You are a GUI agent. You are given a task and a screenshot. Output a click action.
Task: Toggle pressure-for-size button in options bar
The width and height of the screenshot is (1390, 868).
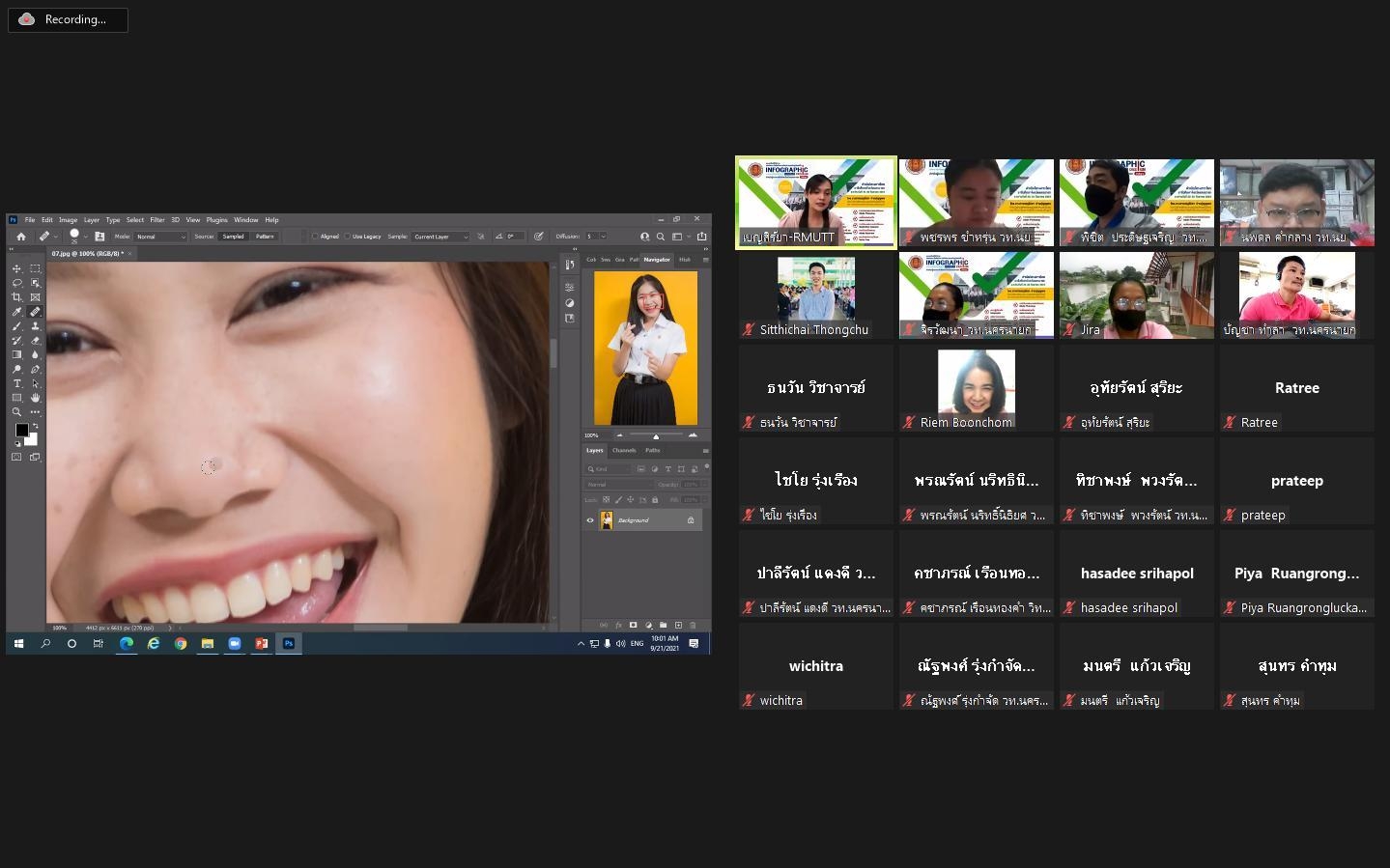(x=538, y=237)
